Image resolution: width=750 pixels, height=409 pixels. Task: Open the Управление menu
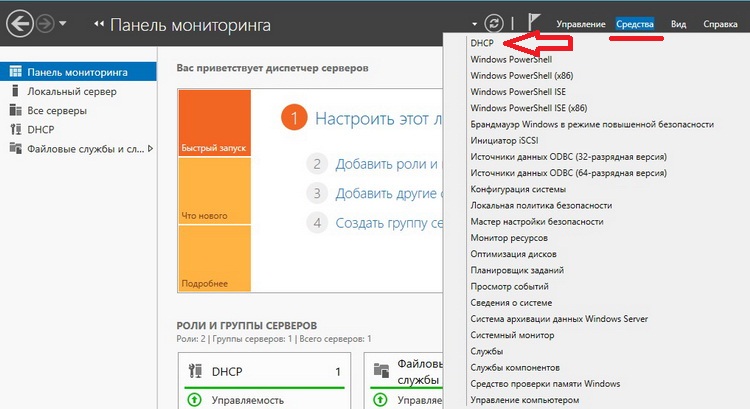(581, 24)
